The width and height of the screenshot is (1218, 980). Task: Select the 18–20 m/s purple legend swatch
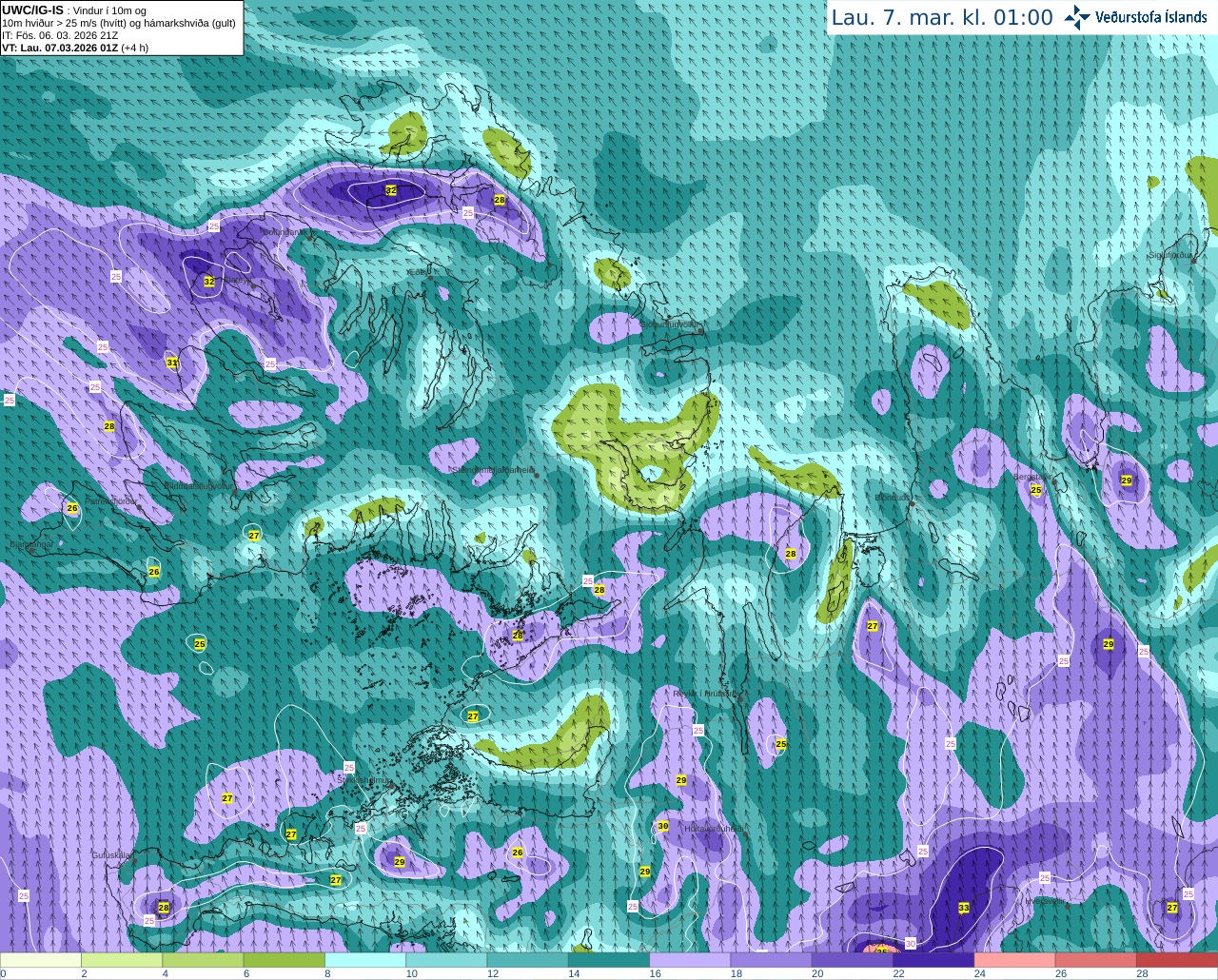coord(772,960)
